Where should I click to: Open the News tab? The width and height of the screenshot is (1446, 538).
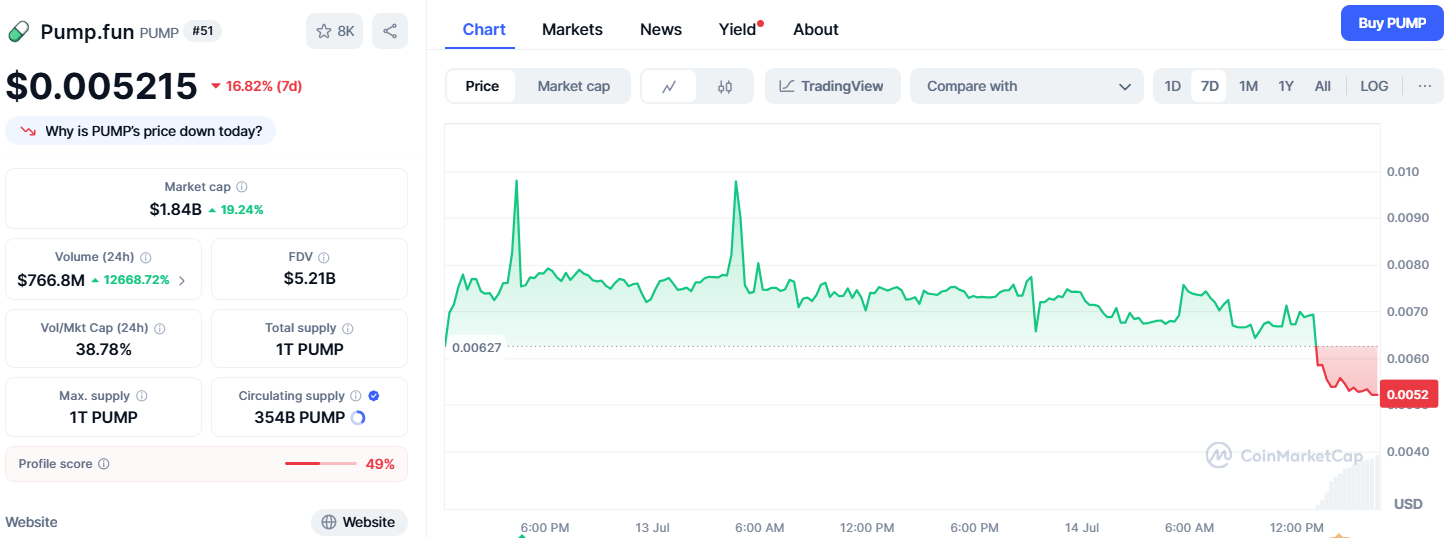coord(661,29)
